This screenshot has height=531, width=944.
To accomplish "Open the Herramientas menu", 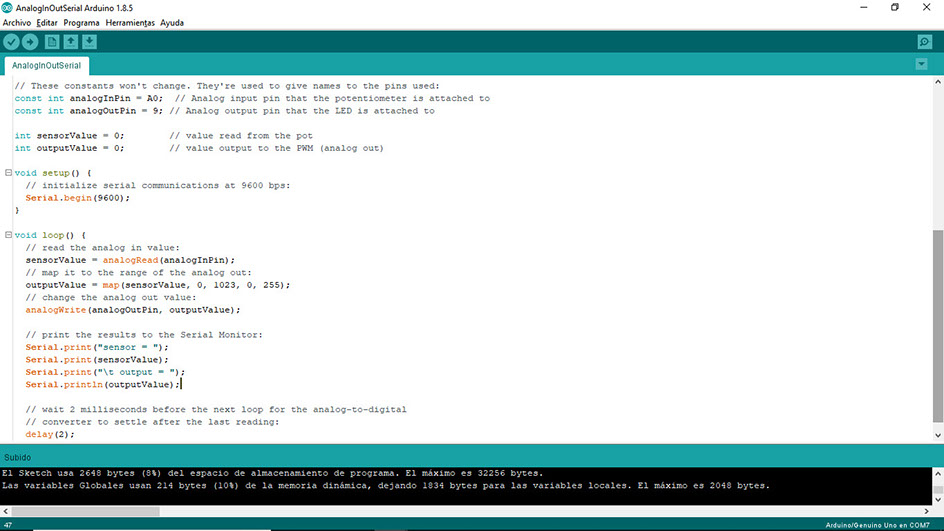I will (x=130, y=23).
